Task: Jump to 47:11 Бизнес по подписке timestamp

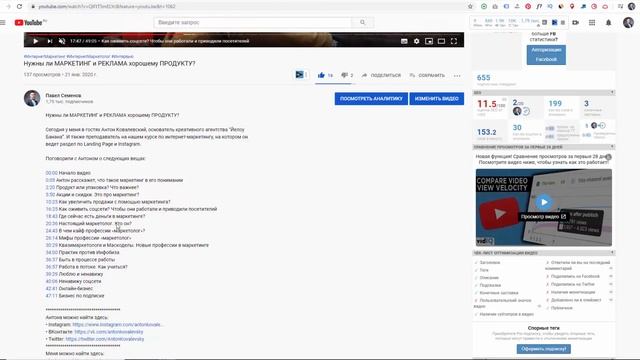Action: pos(51,296)
